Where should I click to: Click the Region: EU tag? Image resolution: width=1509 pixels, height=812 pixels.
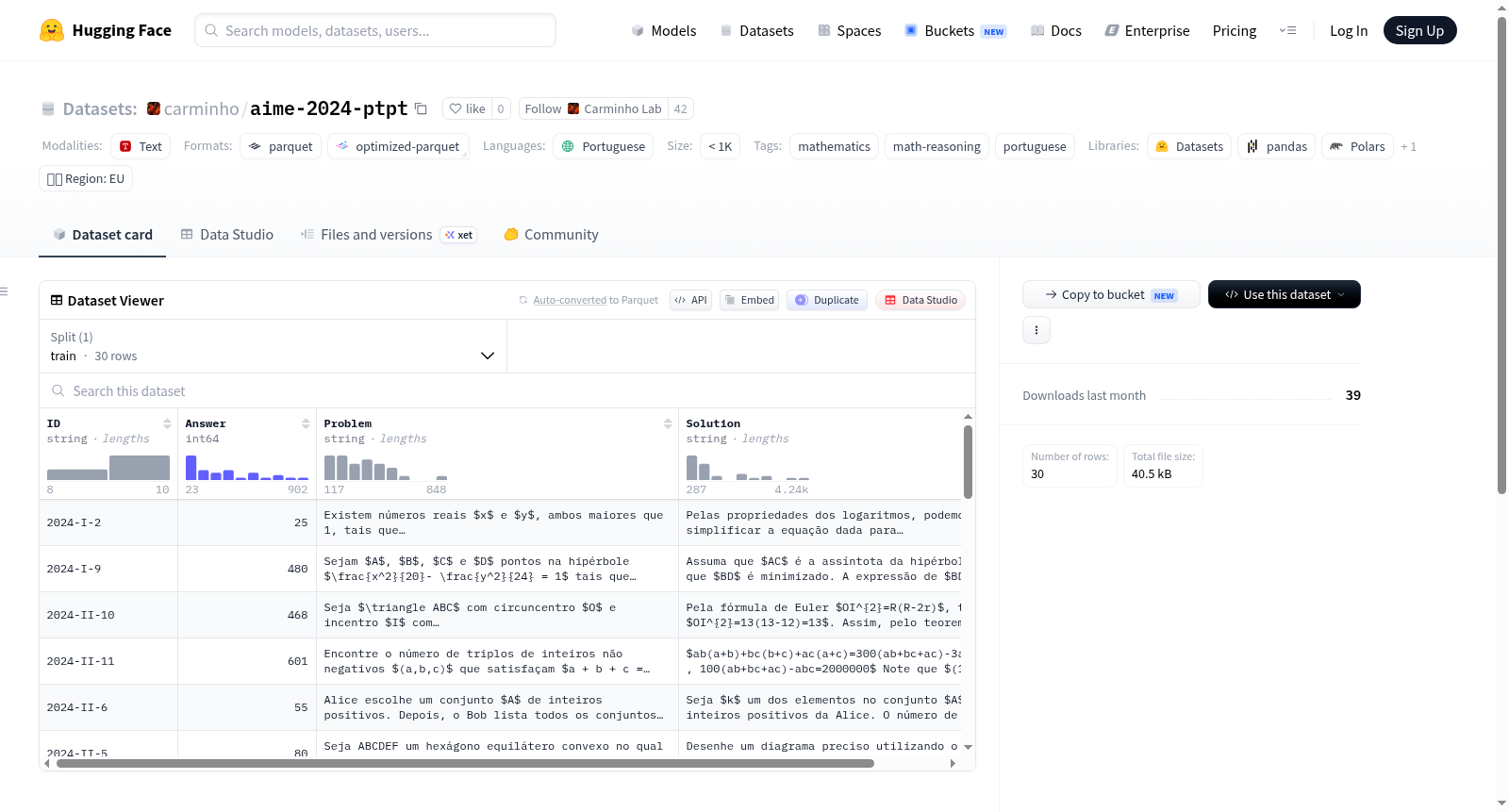click(x=86, y=178)
